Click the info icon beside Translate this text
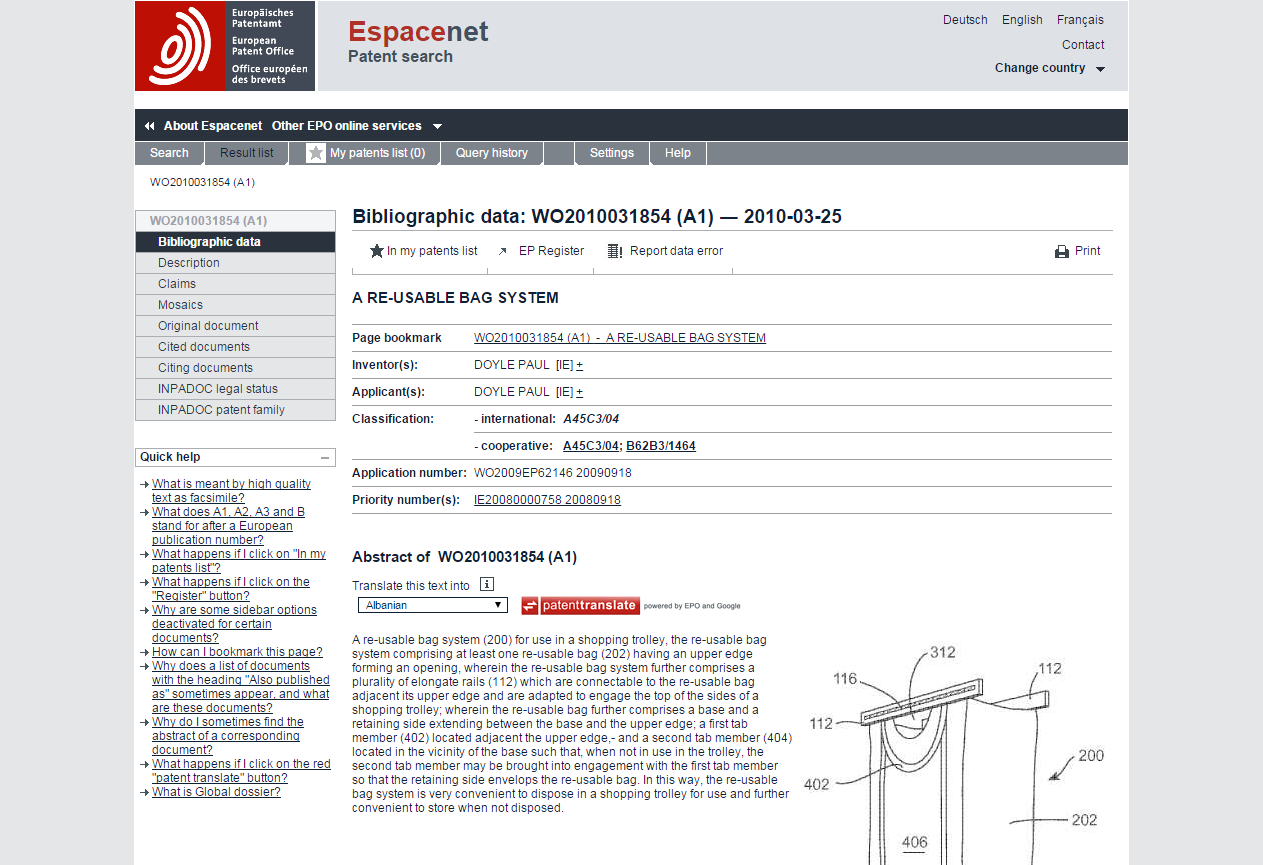 487,585
